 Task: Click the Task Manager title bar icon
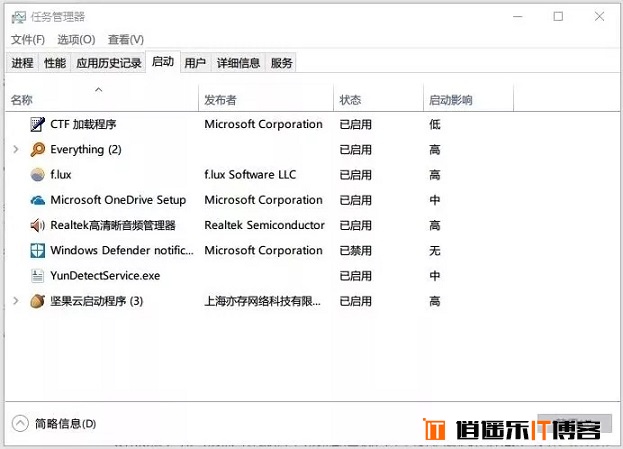[x=18, y=17]
